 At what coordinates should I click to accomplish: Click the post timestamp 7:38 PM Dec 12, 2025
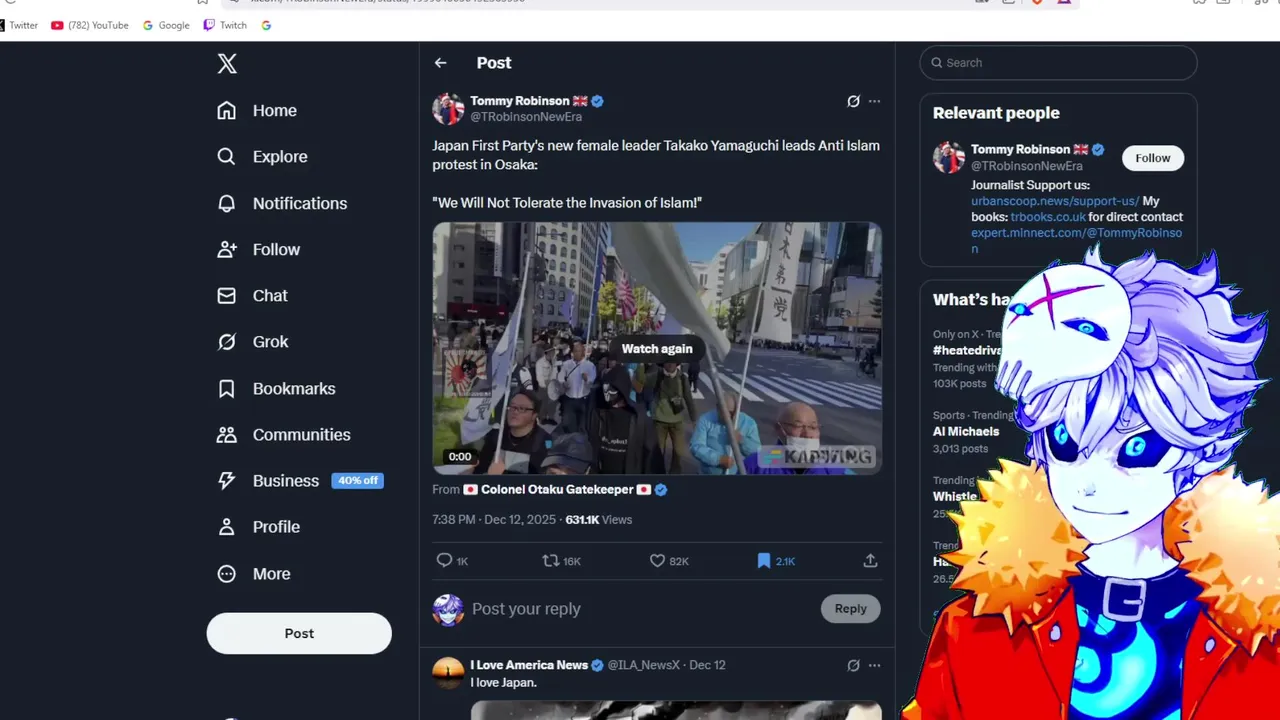pyautogui.click(x=495, y=519)
